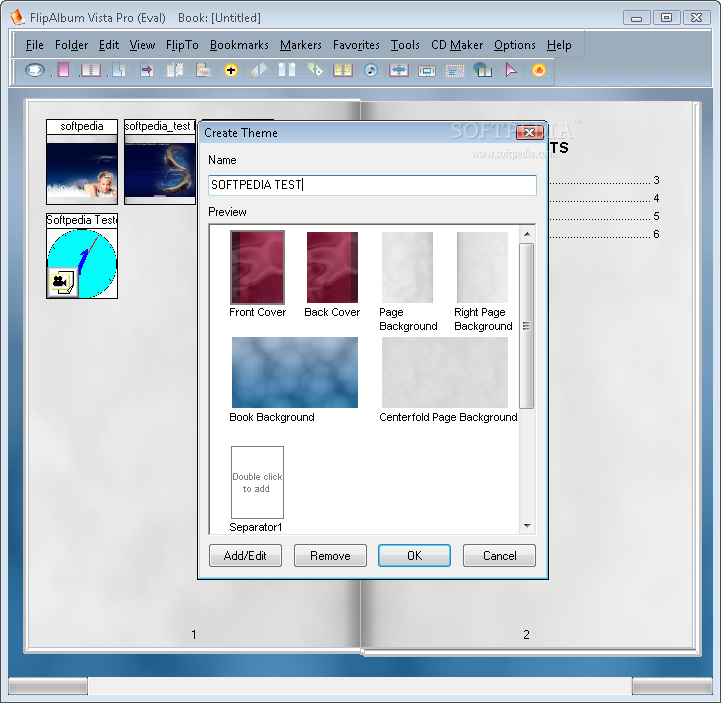The image size is (721, 703).
Task: Click page number 2 on right page
Action: [x=526, y=635]
